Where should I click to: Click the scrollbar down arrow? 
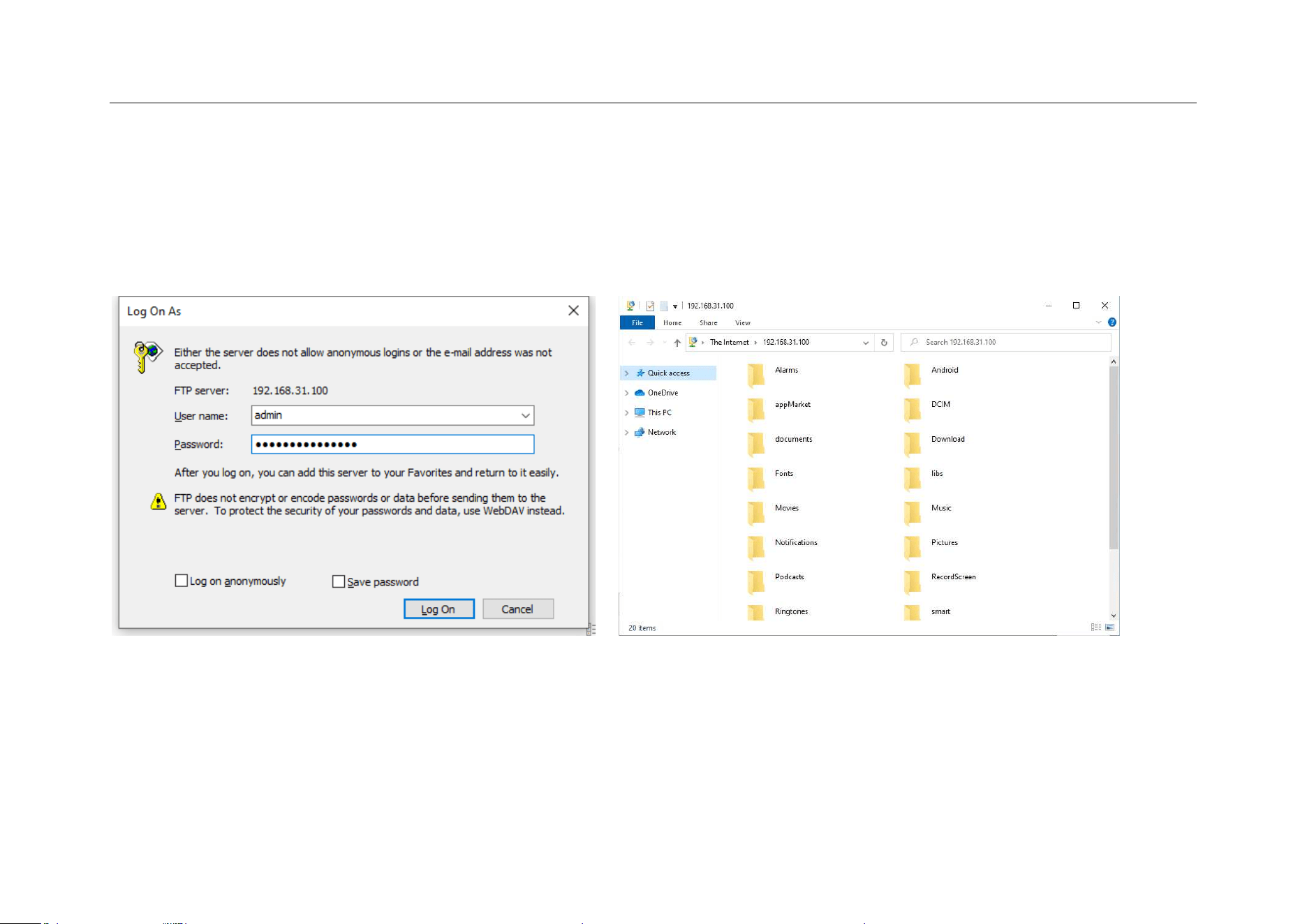tap(1114, 616)
